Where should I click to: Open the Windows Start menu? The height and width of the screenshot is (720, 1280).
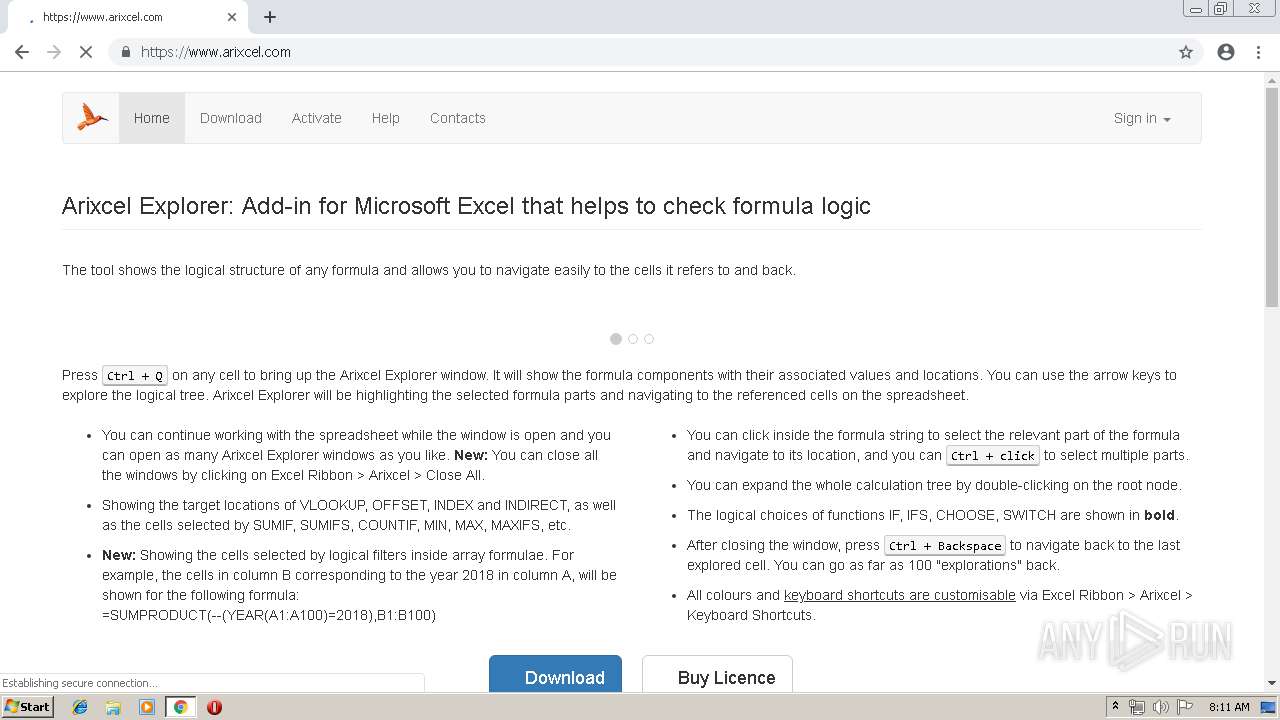tap(27, 707)
